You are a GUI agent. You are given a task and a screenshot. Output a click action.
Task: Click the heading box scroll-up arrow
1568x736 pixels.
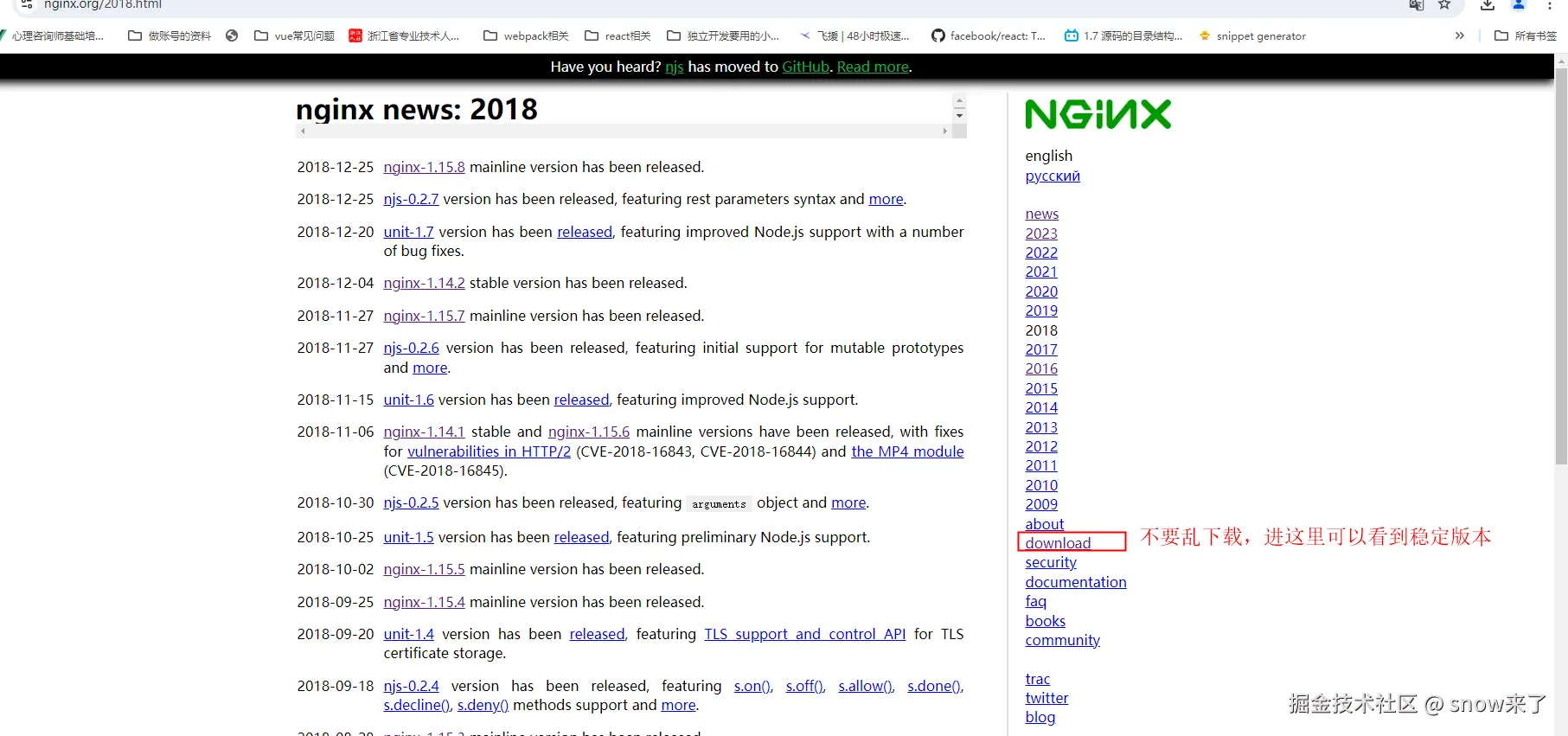[959, 101]
